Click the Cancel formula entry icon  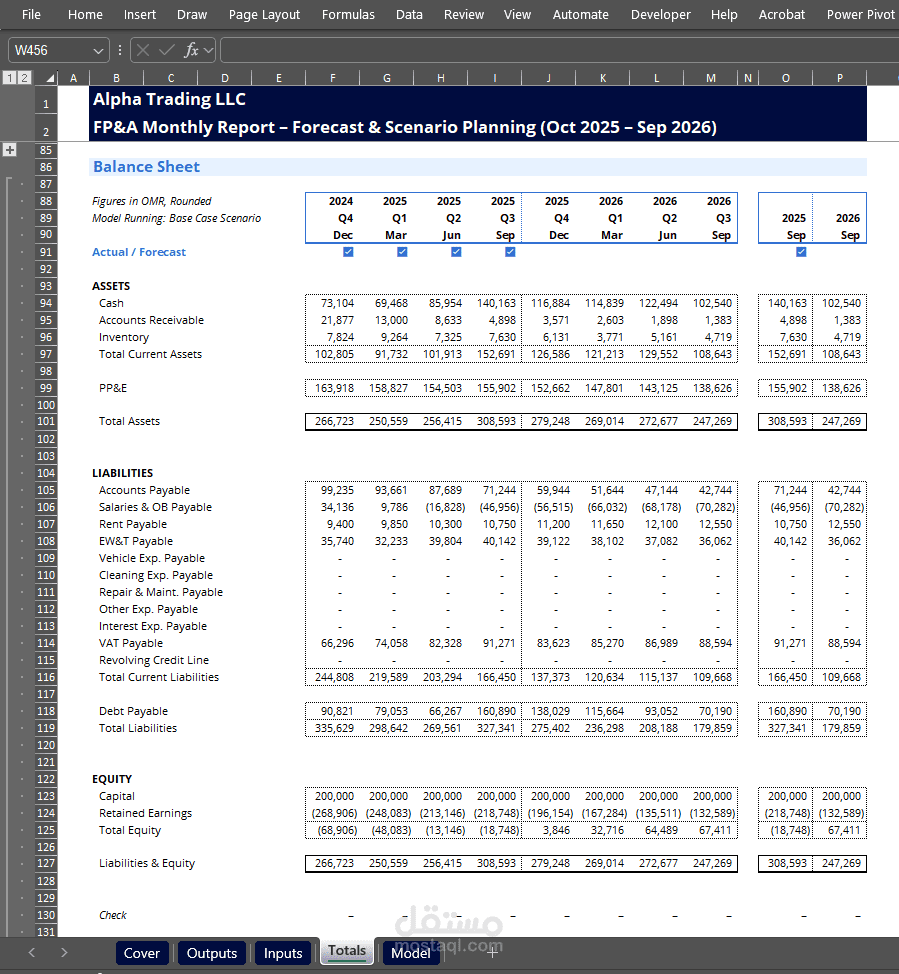coord(143,50)
